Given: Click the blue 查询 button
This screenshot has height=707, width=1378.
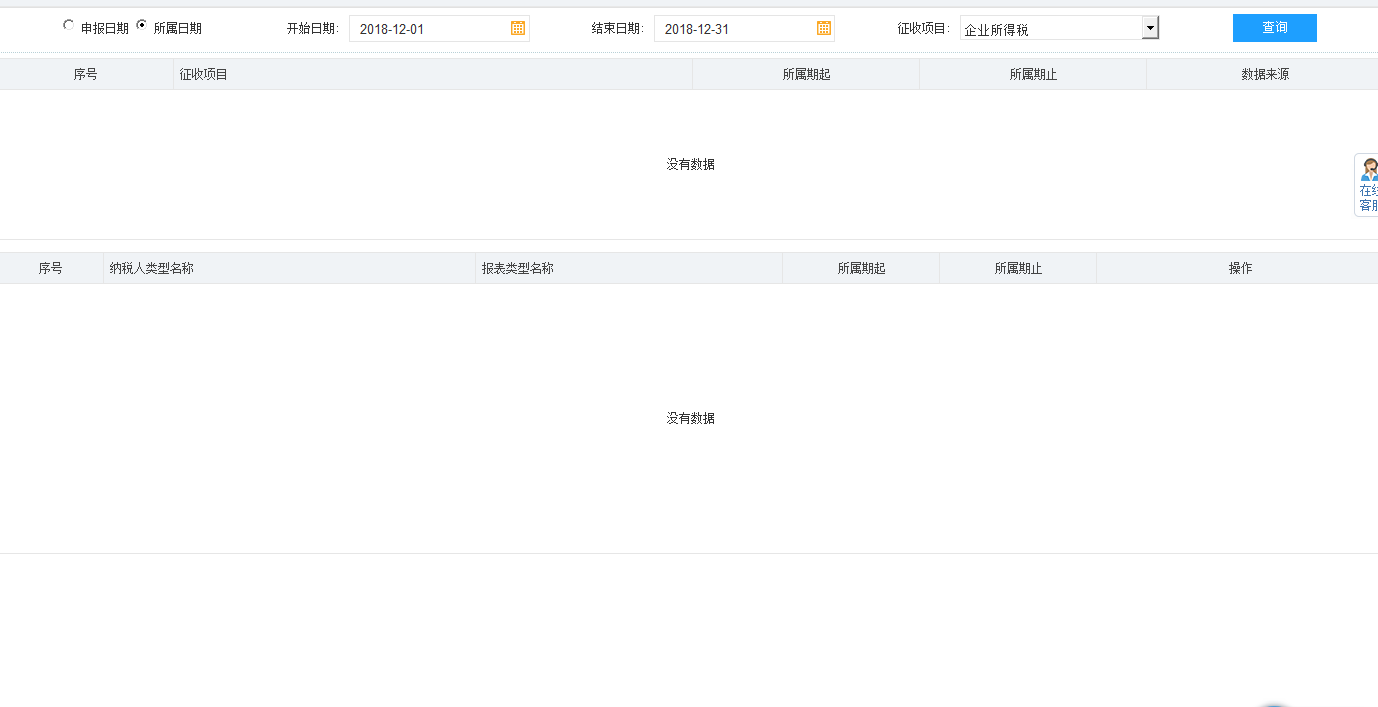Looking at the screenshot, I should (1274, 28).
